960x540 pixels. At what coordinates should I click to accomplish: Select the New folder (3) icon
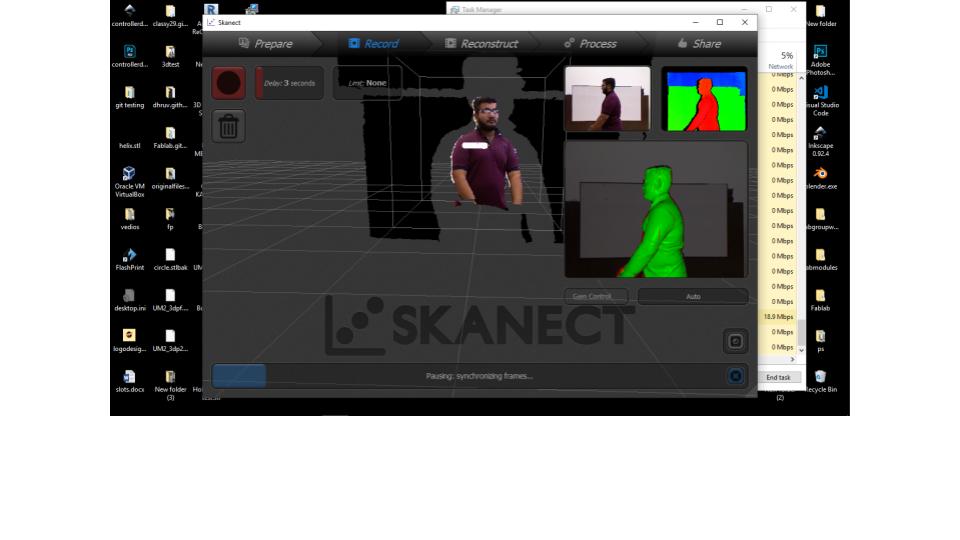click(170, 385)
